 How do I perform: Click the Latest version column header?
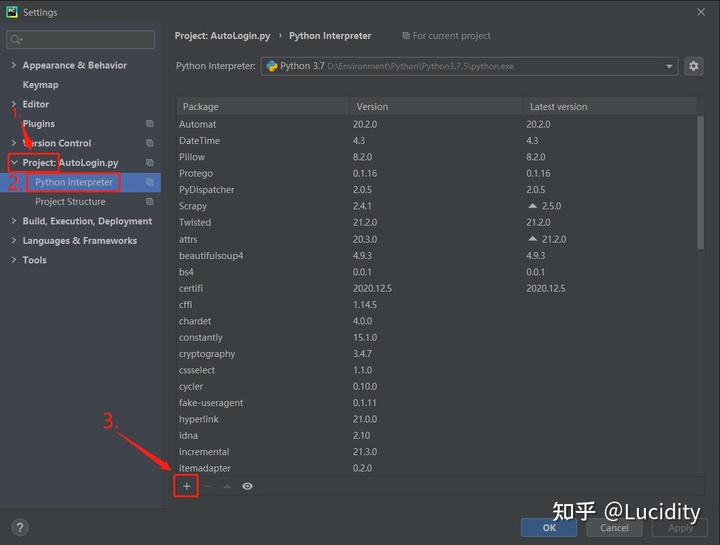pyautogui.click(x=610, y=107)
